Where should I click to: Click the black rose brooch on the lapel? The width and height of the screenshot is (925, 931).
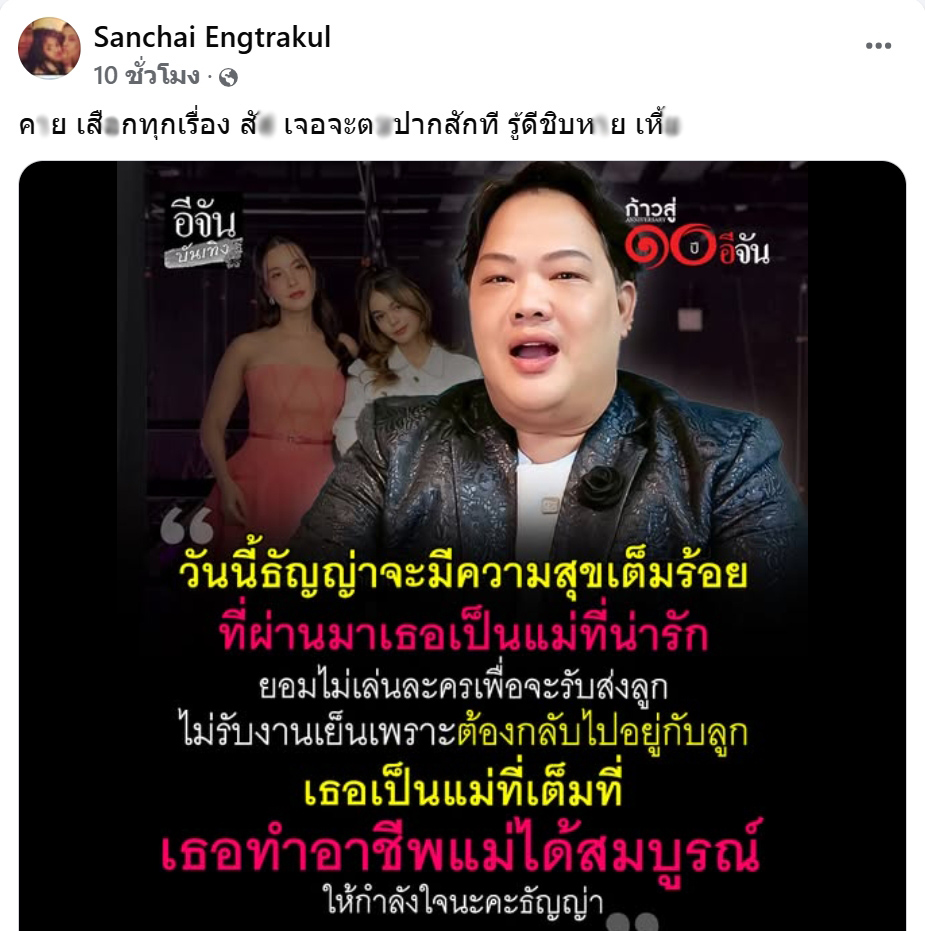click(601, 488)
